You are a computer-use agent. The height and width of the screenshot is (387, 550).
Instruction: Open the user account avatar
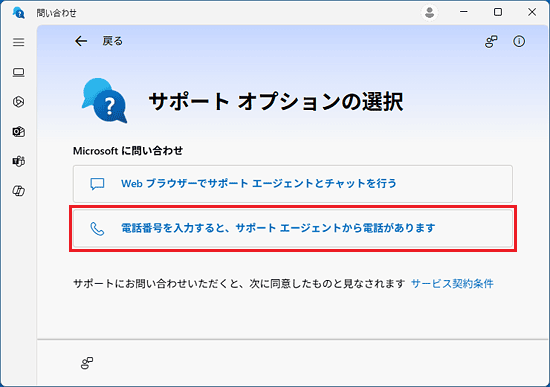[429, 13]
